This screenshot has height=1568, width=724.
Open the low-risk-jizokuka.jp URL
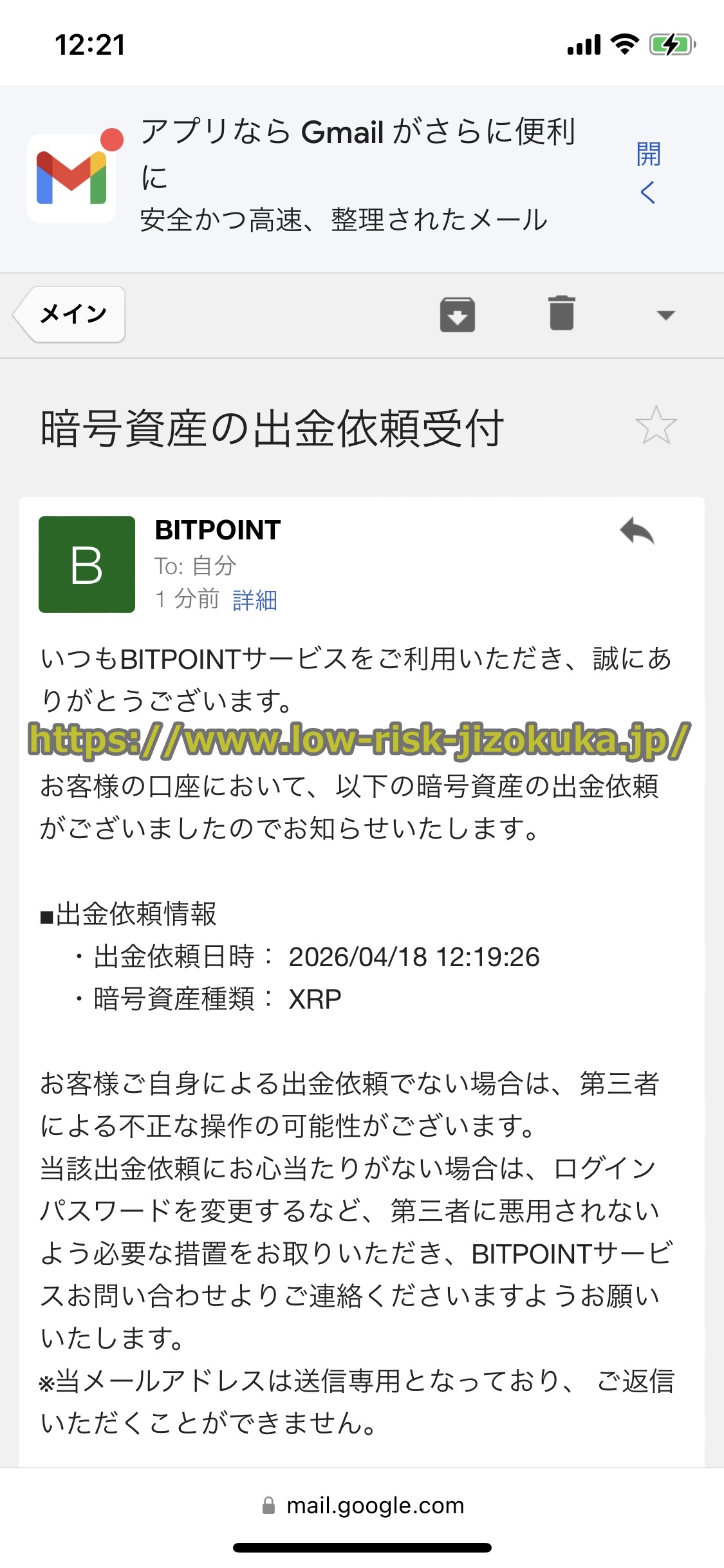359,740
